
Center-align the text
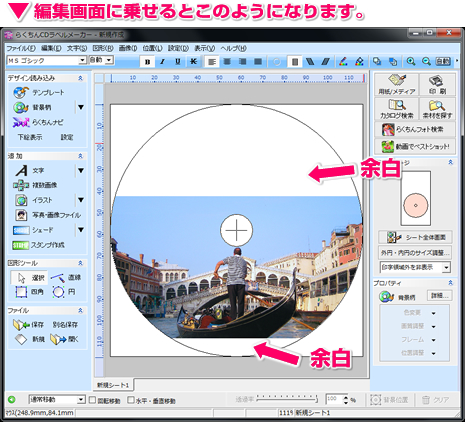tap(227, 62)
